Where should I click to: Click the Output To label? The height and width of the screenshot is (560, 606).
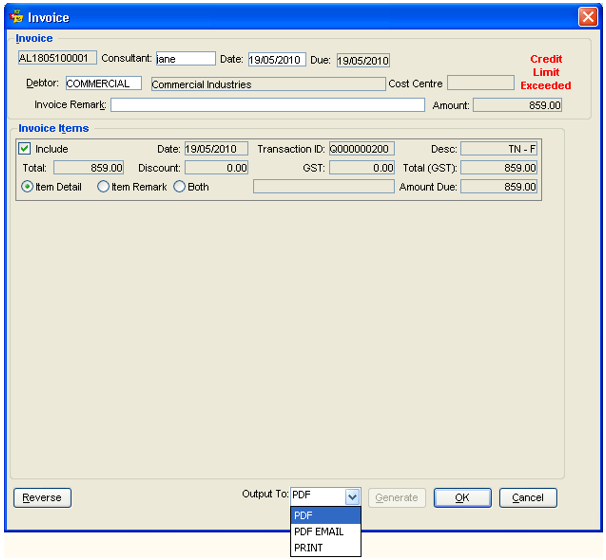point(265,494)
